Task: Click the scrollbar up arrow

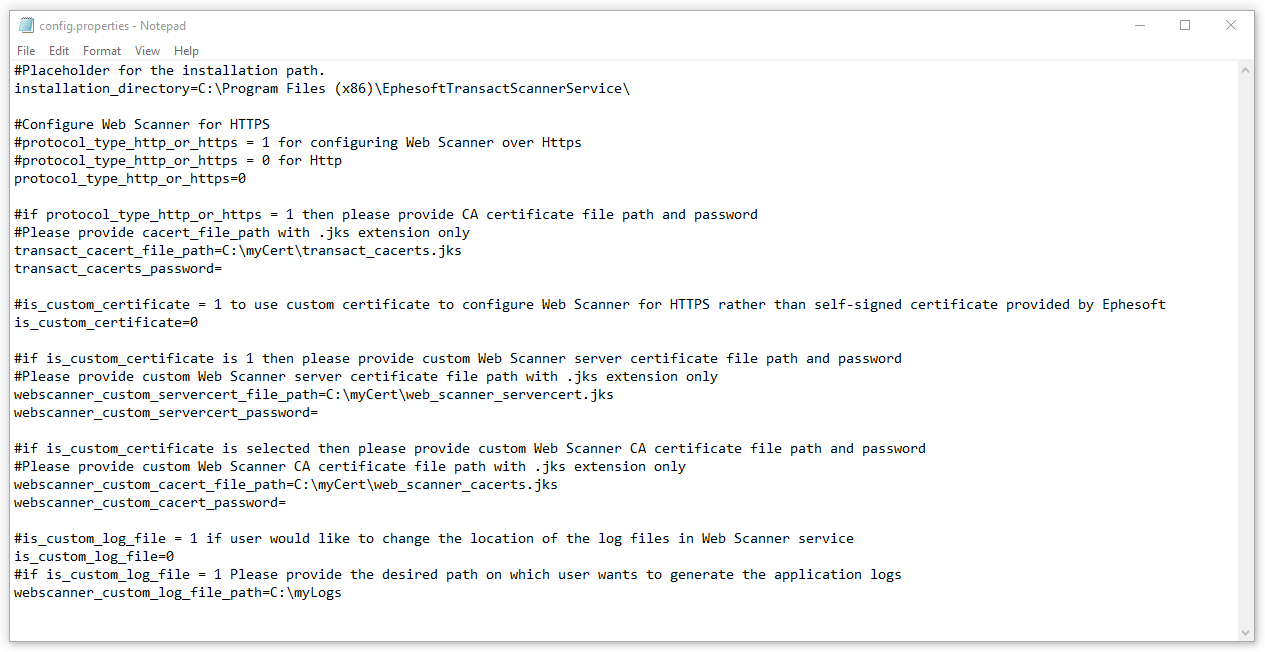Action: pos(1245,70)
